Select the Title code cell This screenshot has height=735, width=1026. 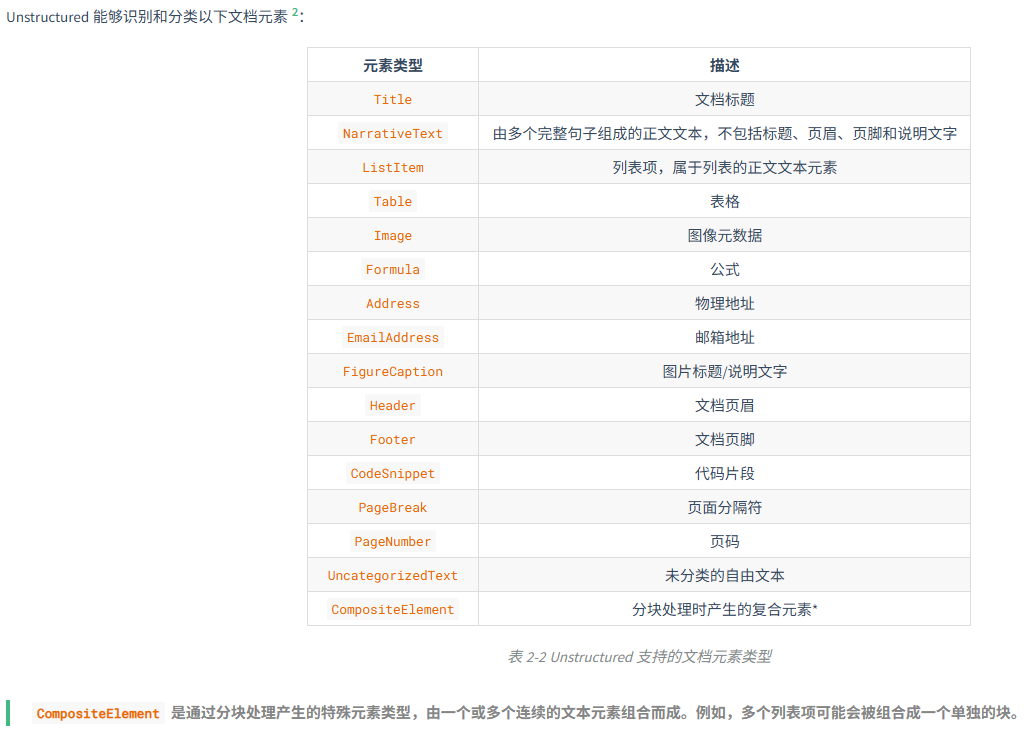(x=393, y=99)
